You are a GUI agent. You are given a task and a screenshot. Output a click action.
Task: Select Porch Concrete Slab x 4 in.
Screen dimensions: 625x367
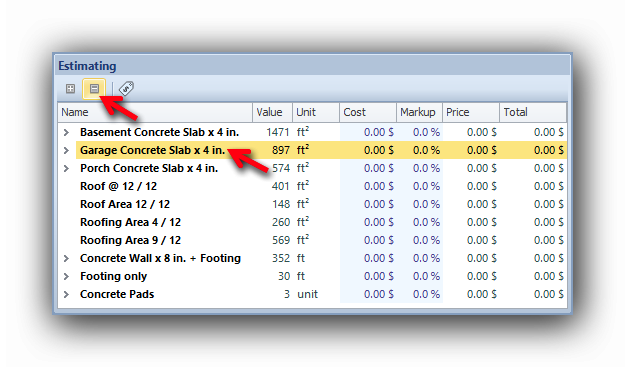coord(149,169)
